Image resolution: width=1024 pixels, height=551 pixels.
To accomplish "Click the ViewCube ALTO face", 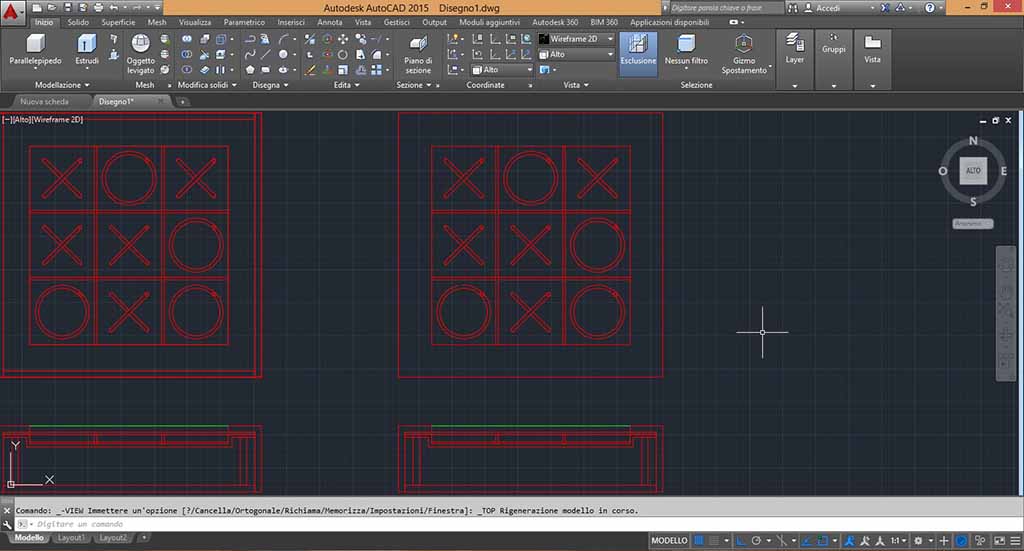I will coord(973,171).
